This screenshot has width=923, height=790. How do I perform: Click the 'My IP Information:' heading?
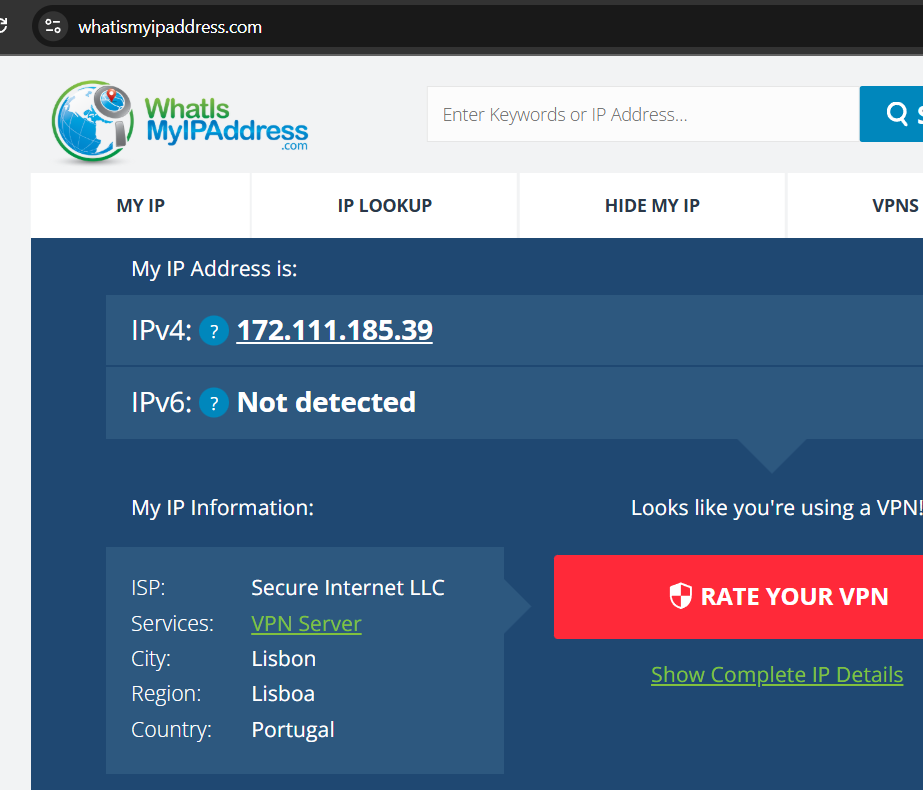point(223,507)
